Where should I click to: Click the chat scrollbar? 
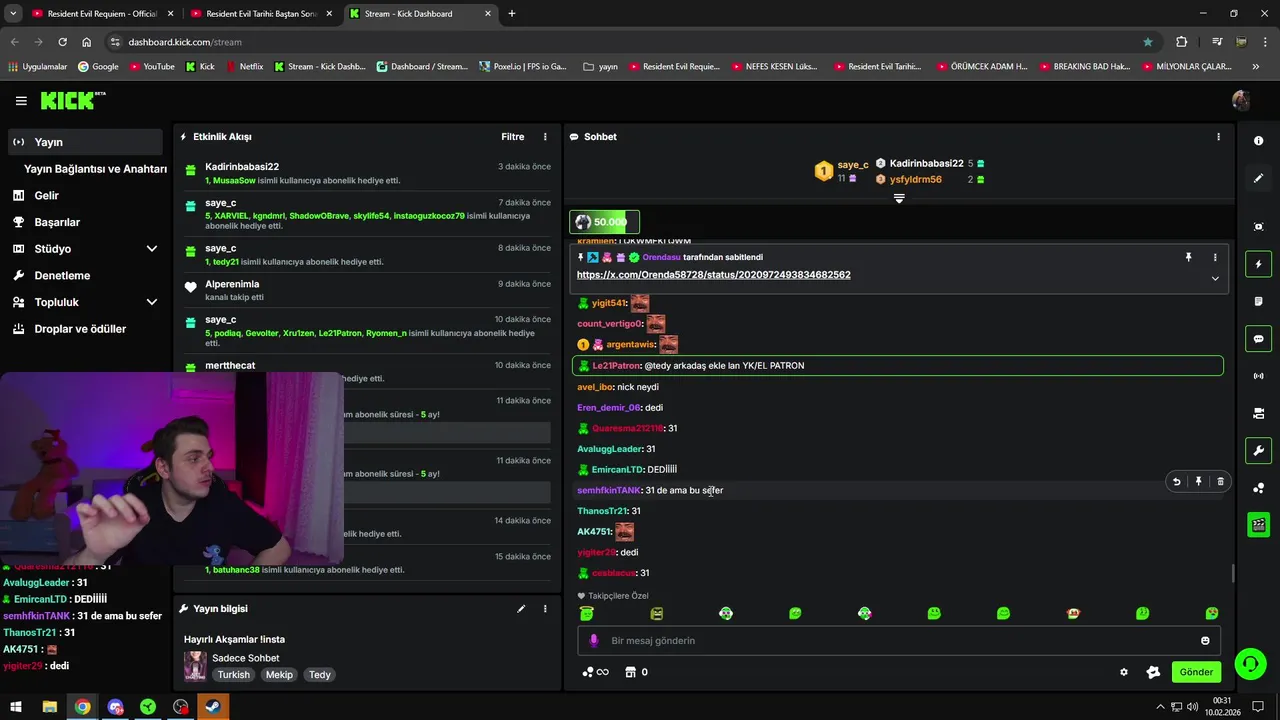tap(1232, 573)
